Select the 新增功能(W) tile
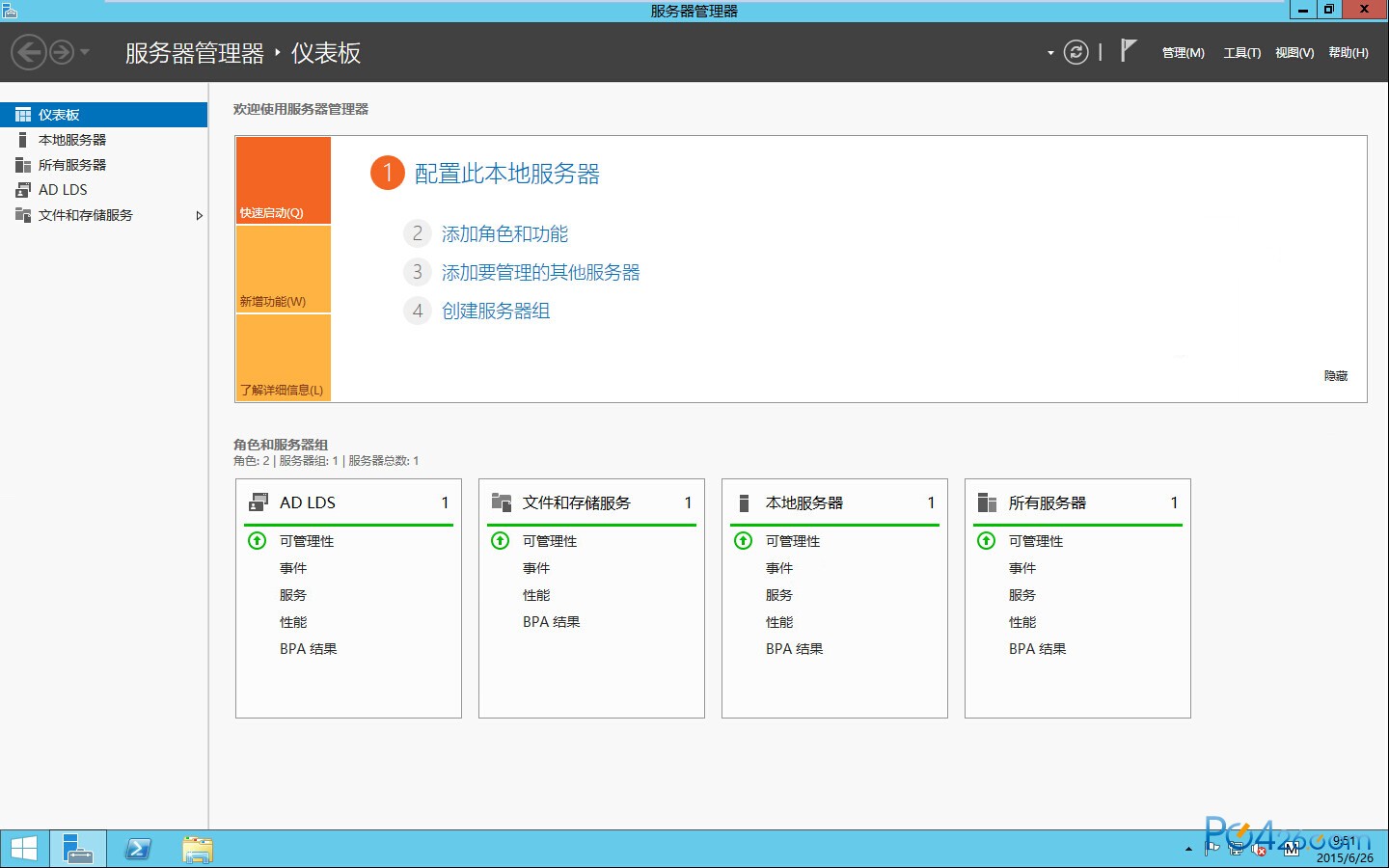This screenshot has width=1389, height=868. (284, 269)
